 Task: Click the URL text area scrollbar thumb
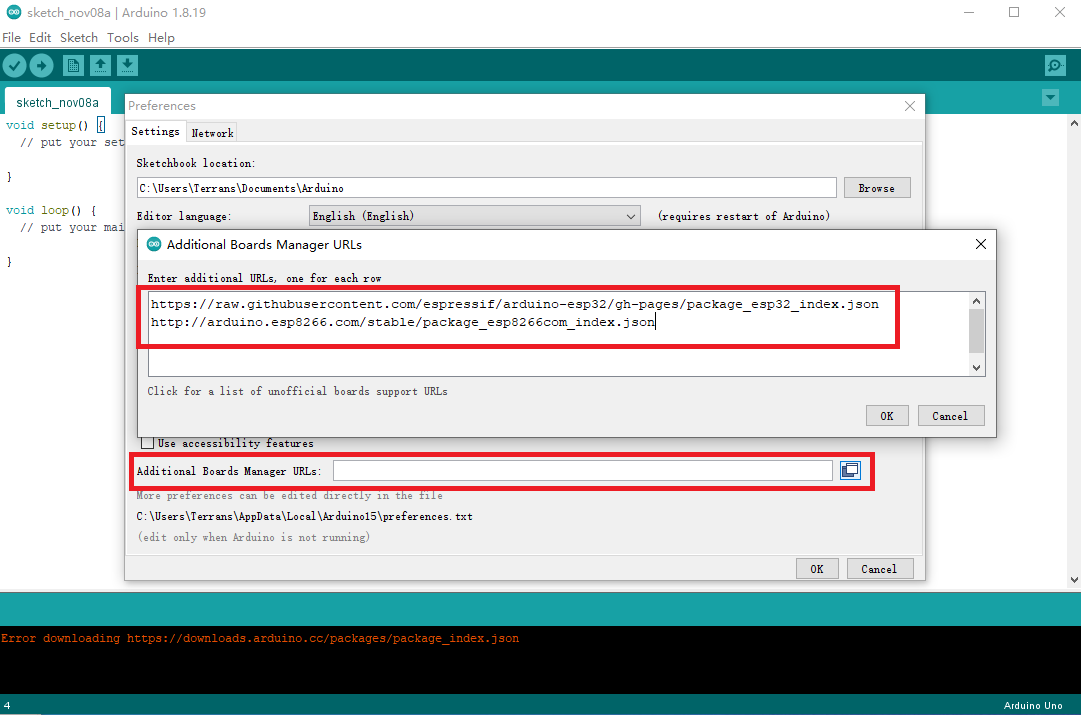[976, 331]
